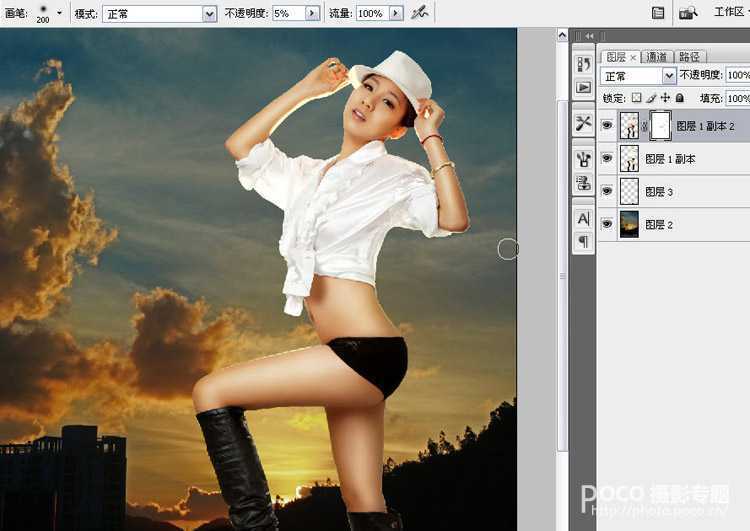Open the layer blend mode 正常 dropdown
This screenshot has width=750, height=531.
[x=638, y=76]
